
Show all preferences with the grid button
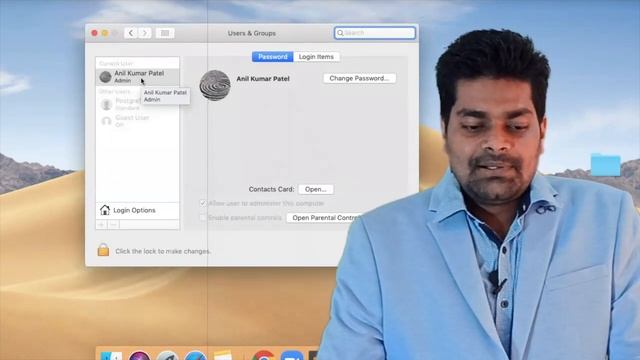(165, 33)
